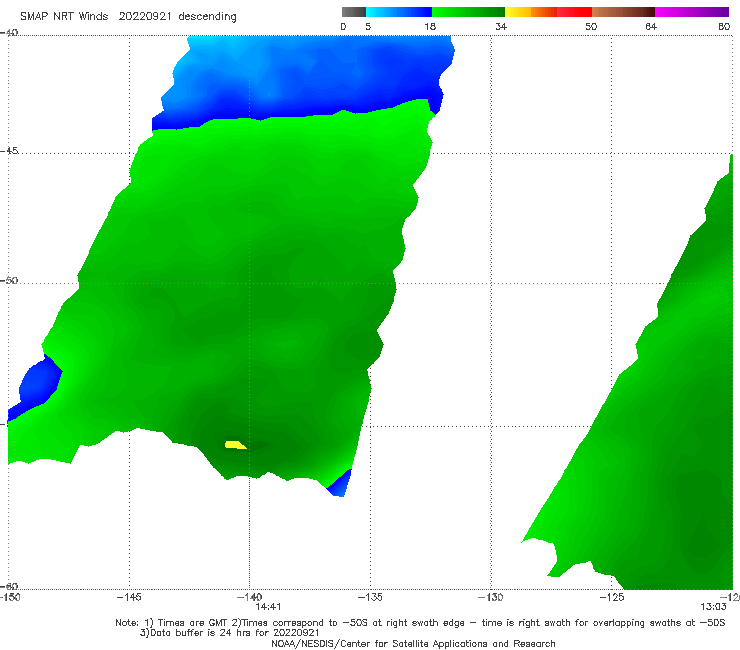Click the small blue triangle at the swath's bottom tip
Viewport: 740px width, 650px height.
click(x=342, y=485)
